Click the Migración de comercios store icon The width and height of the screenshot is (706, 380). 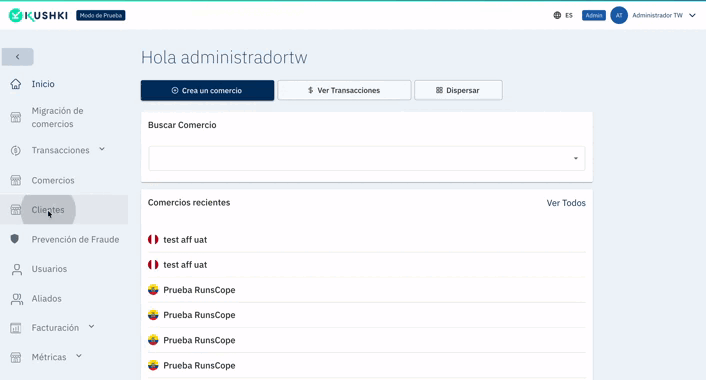[x=16, y=118]
